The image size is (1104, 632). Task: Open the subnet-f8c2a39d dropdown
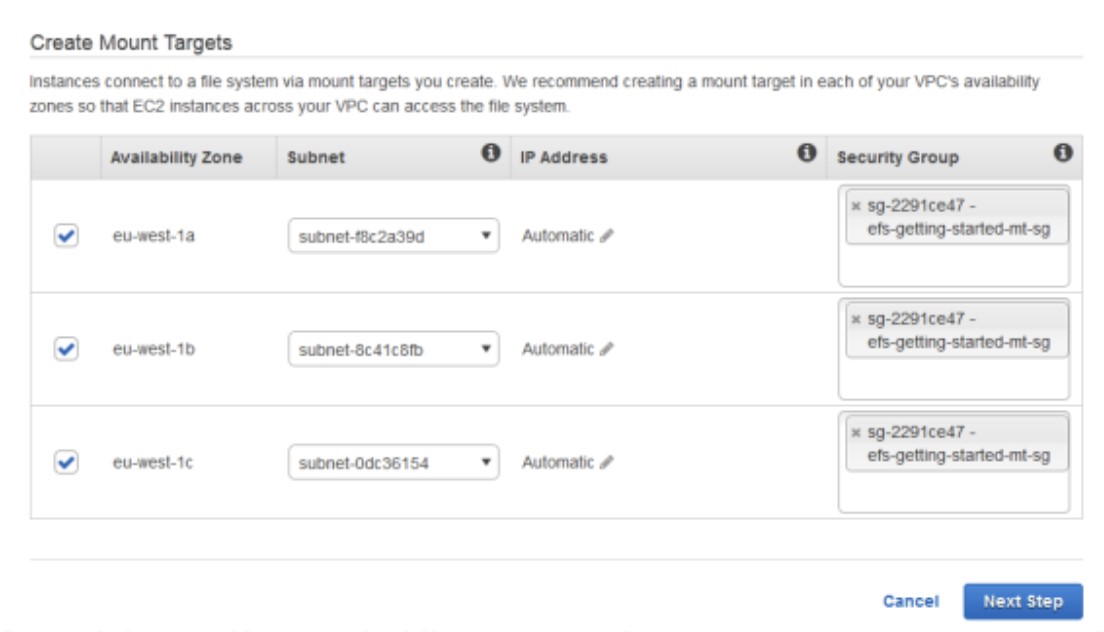(x=393, y=237)
